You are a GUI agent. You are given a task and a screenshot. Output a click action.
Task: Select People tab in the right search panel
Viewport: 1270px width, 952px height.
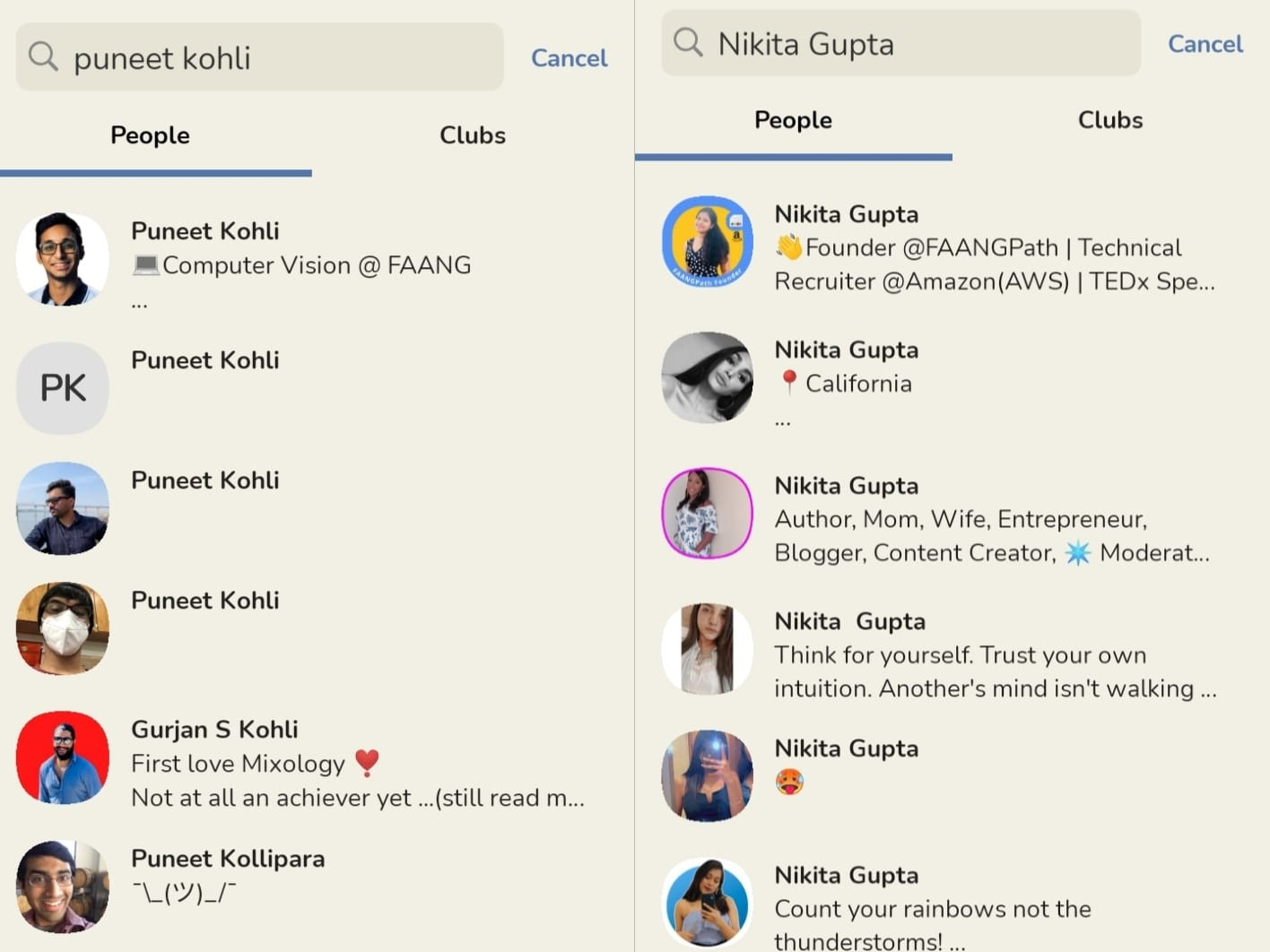[x=793, y=120]
